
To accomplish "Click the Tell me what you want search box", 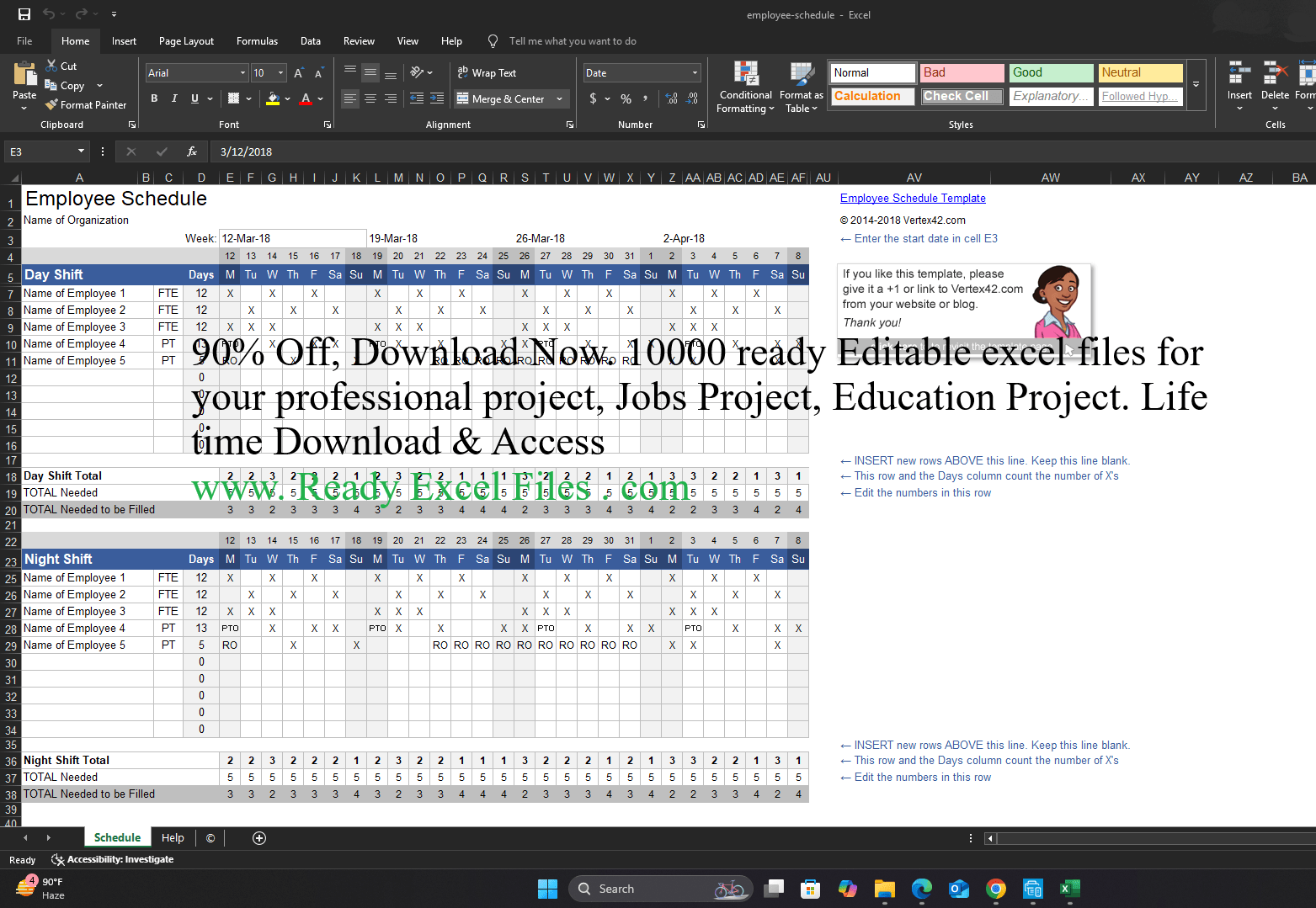I will pyautogui.click(x=573, y=40).
